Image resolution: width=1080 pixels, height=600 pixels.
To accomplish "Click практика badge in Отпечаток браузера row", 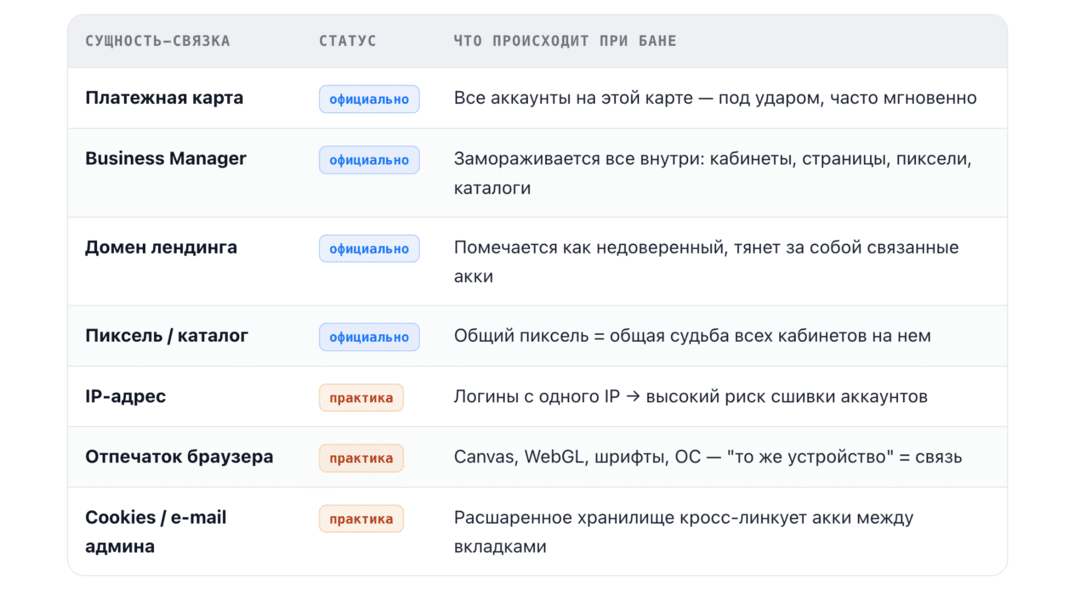I will (361, 458).
